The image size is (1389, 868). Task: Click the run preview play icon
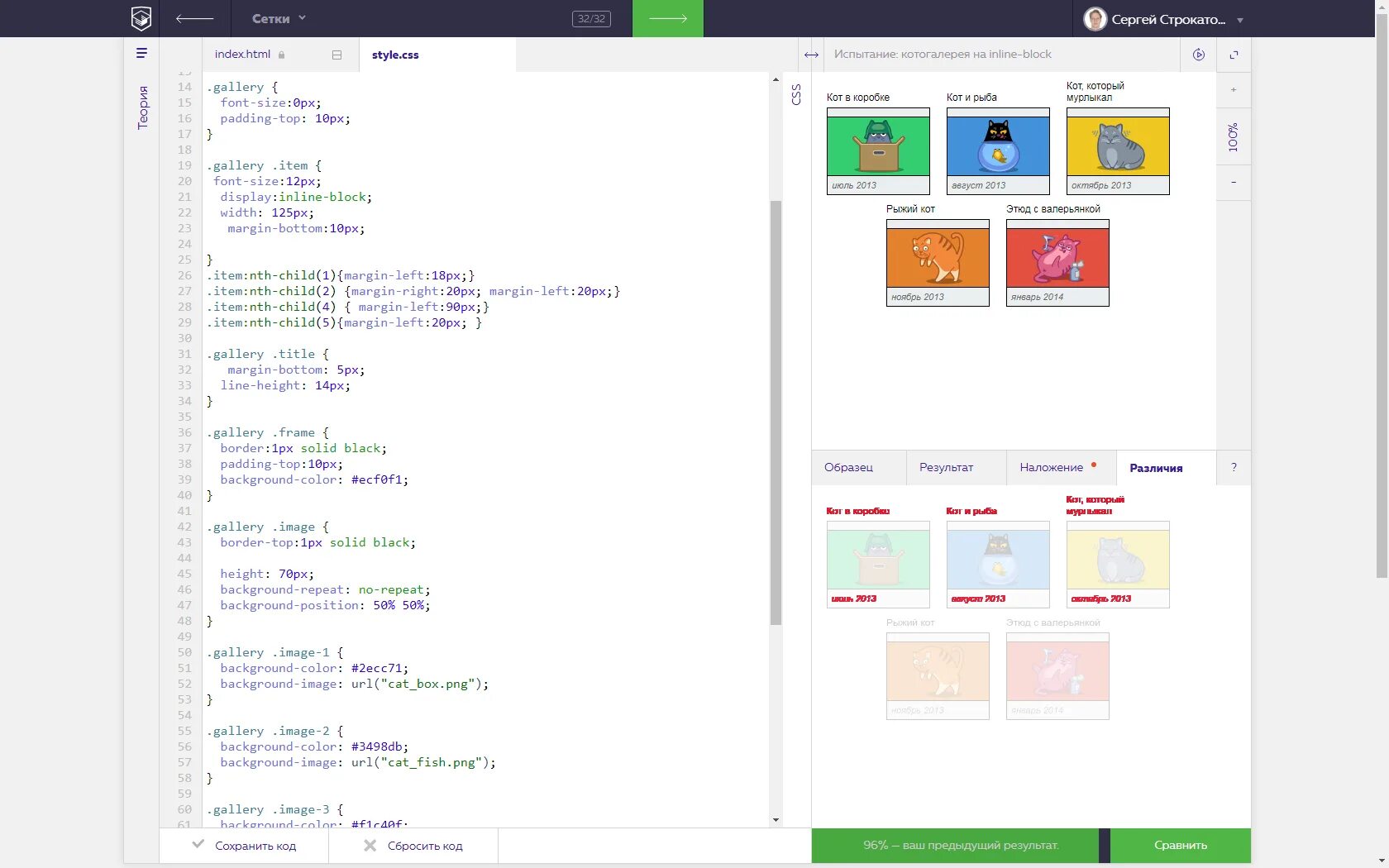tap(1199, 55)
